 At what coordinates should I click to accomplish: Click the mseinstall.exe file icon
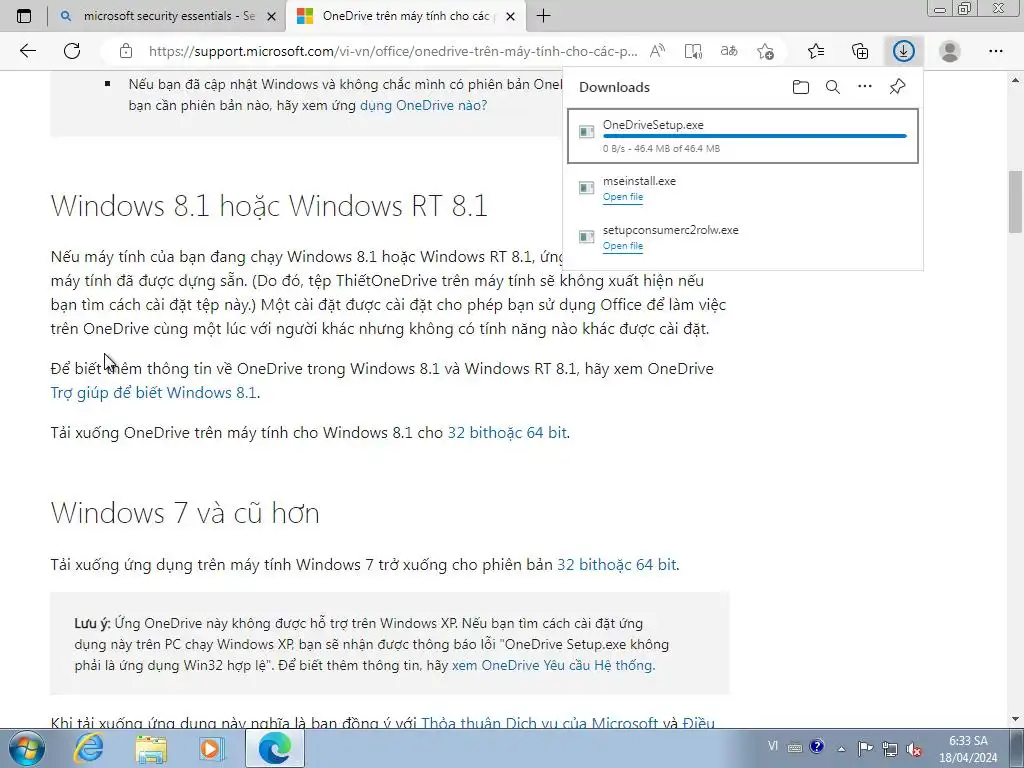(x=586, y=188)
